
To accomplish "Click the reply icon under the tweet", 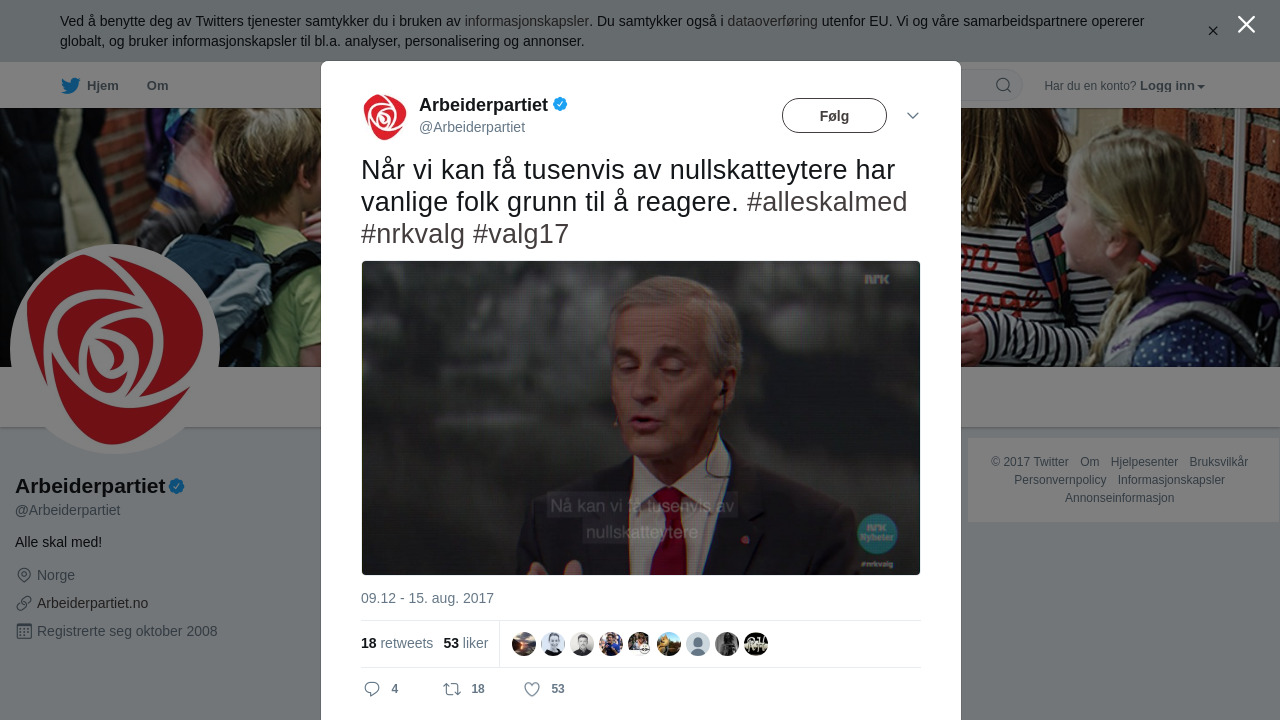I will click(372, 689).
